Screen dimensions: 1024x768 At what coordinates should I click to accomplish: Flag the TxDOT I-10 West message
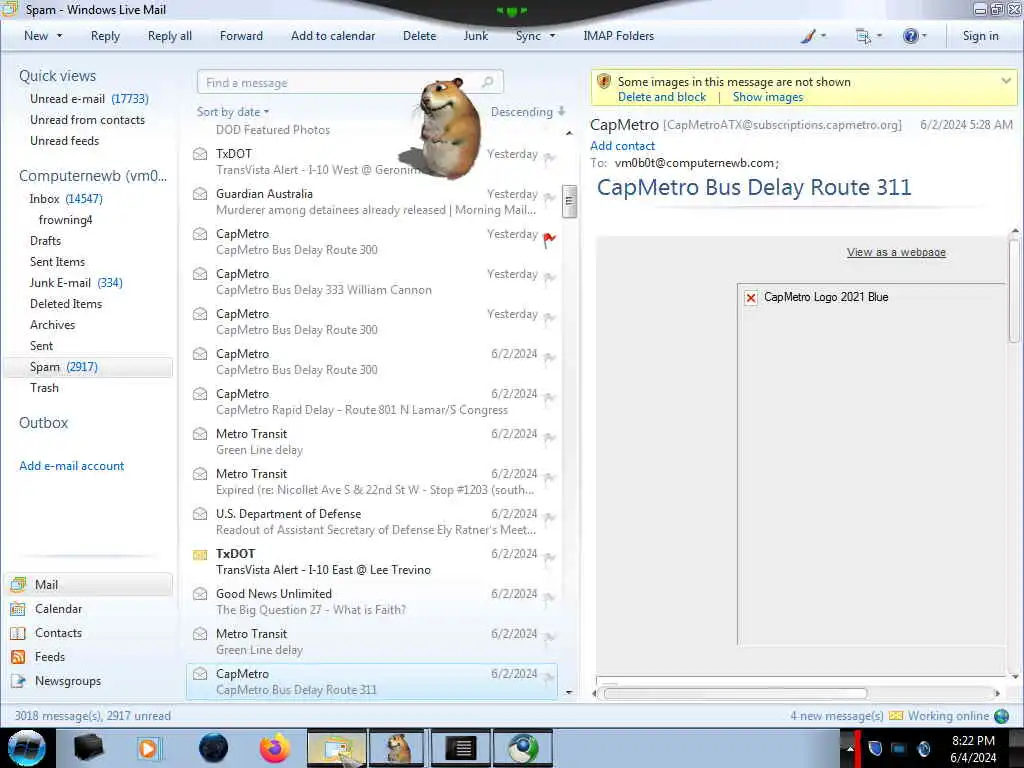(549, 159)
